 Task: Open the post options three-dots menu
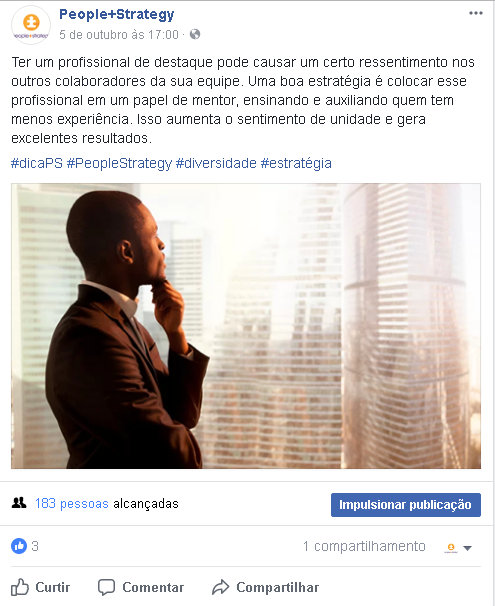click(476, 13)
